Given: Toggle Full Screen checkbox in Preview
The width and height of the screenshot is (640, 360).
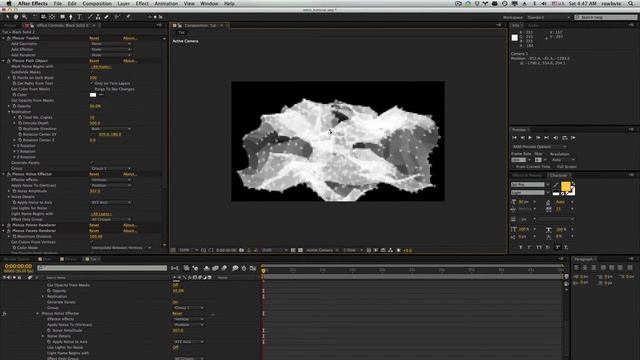Looking at the screenshot, I should tap(554, 167).
